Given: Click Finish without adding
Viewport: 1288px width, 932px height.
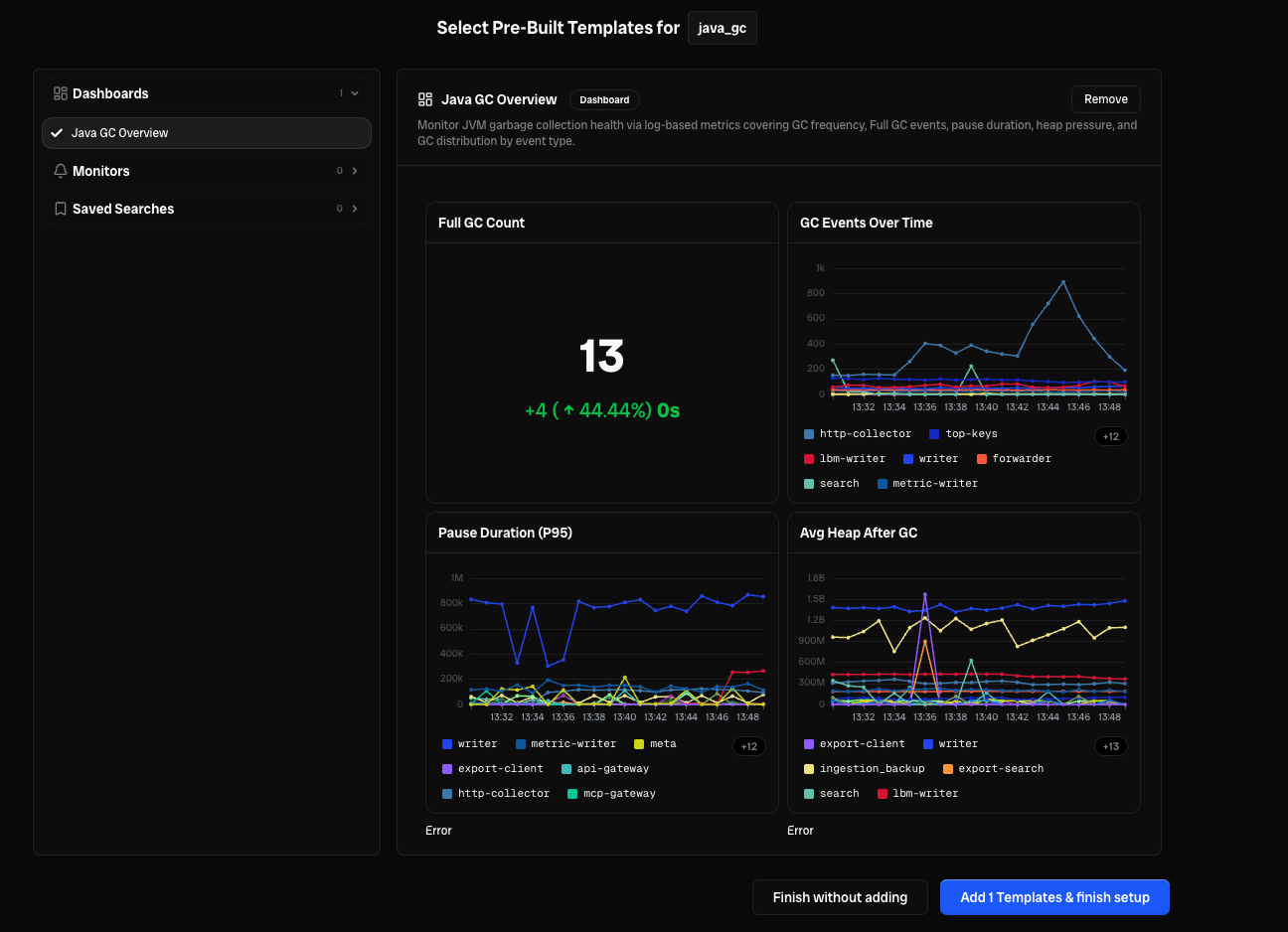Looking at the screenshot, I should [840, 897].
